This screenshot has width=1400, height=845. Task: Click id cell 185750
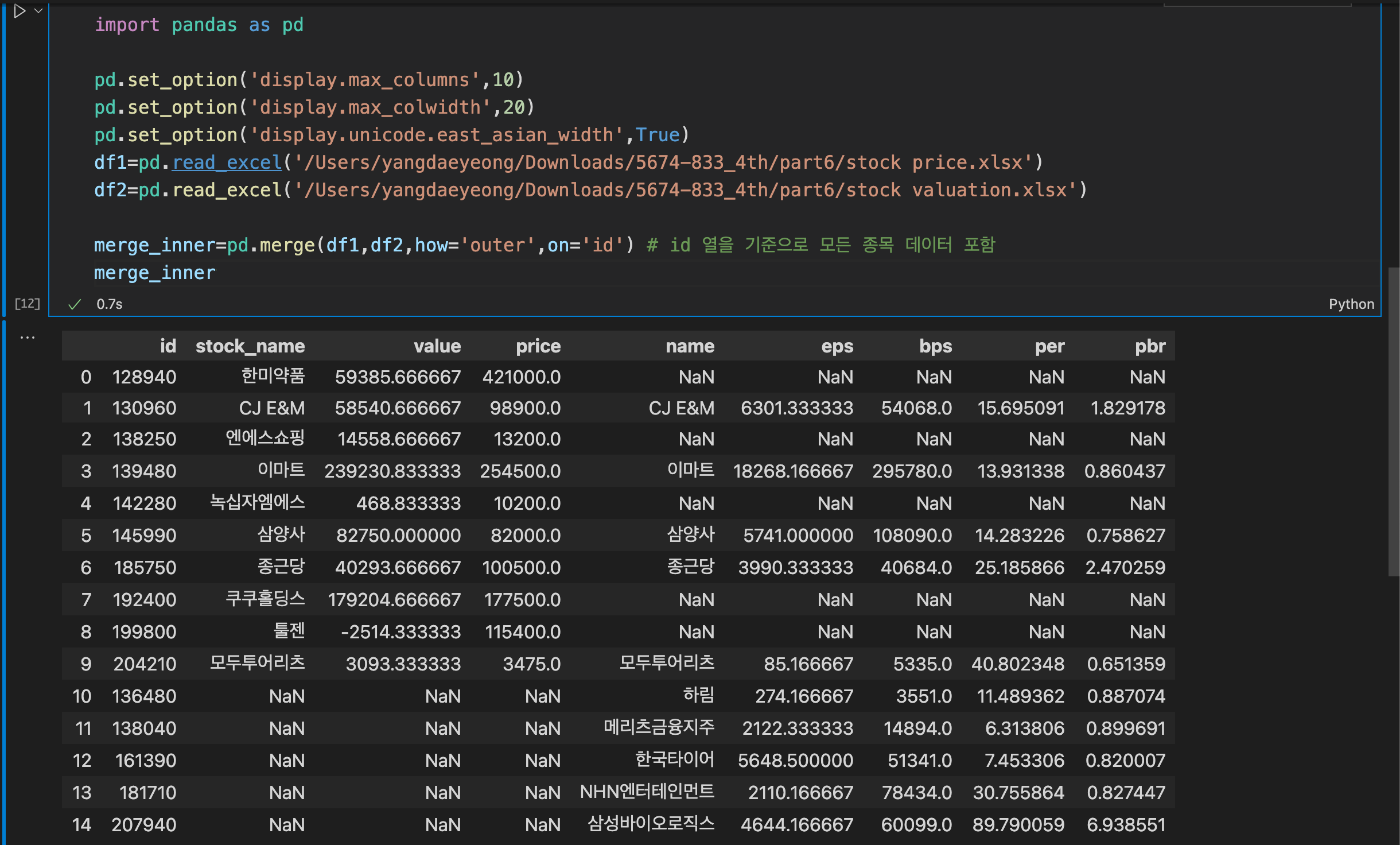point(145,568)
